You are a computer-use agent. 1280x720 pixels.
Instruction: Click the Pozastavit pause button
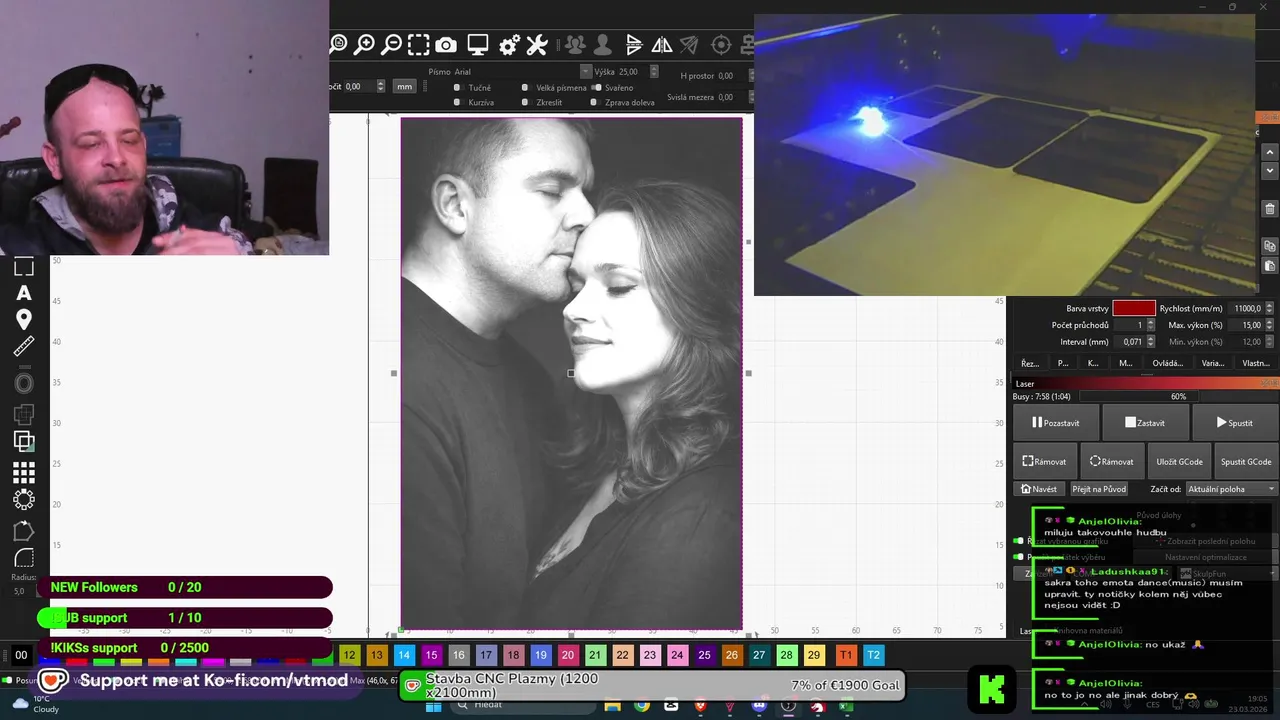[1056, 423]
